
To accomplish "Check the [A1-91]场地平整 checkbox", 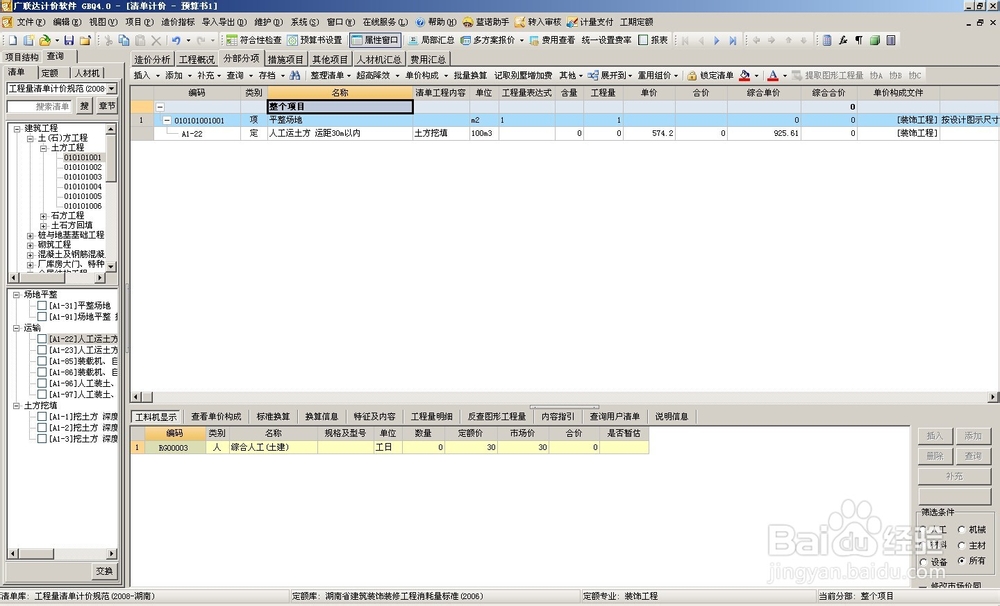I will point(42,316).
